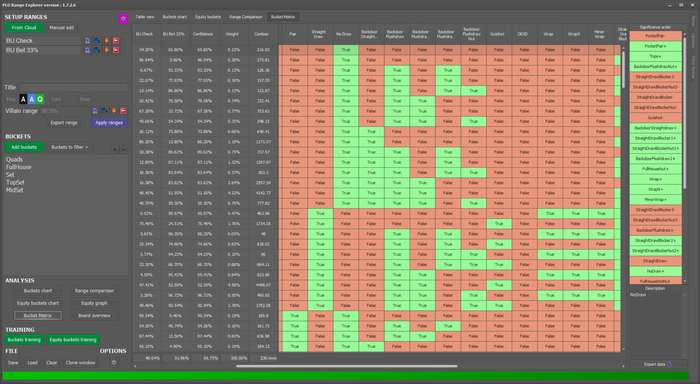Click the Export data button

click(x=657, y=364)
